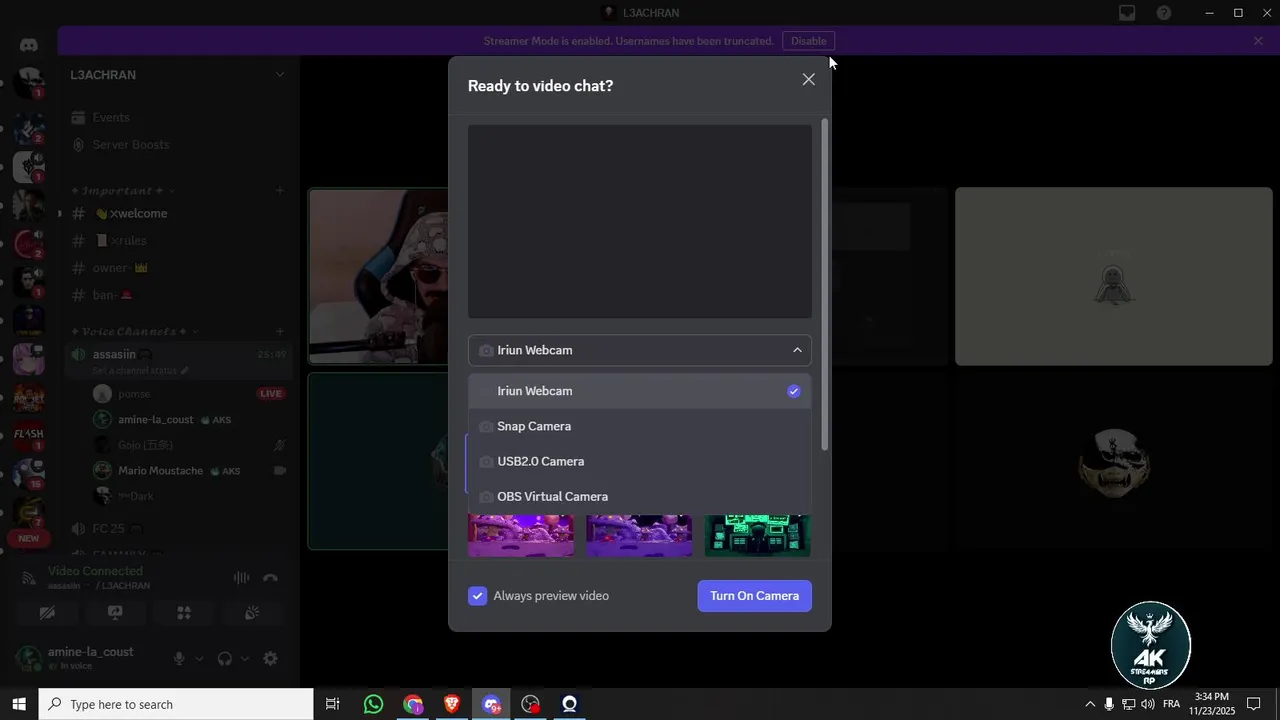Close the Ready to video chat dialog
1280x720 pixels.
pyautogui.click(x=808, y=79)
